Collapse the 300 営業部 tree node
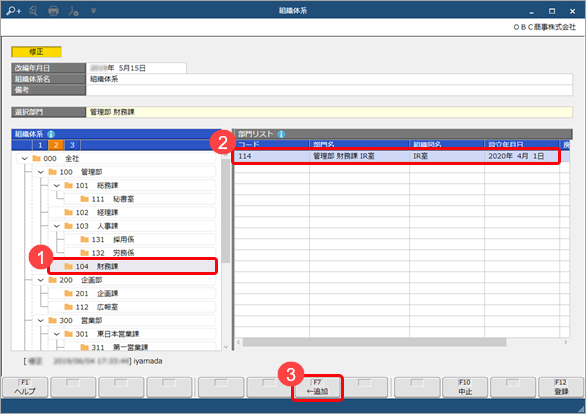Viewport: 586px width, 414px height. (41, 321)
